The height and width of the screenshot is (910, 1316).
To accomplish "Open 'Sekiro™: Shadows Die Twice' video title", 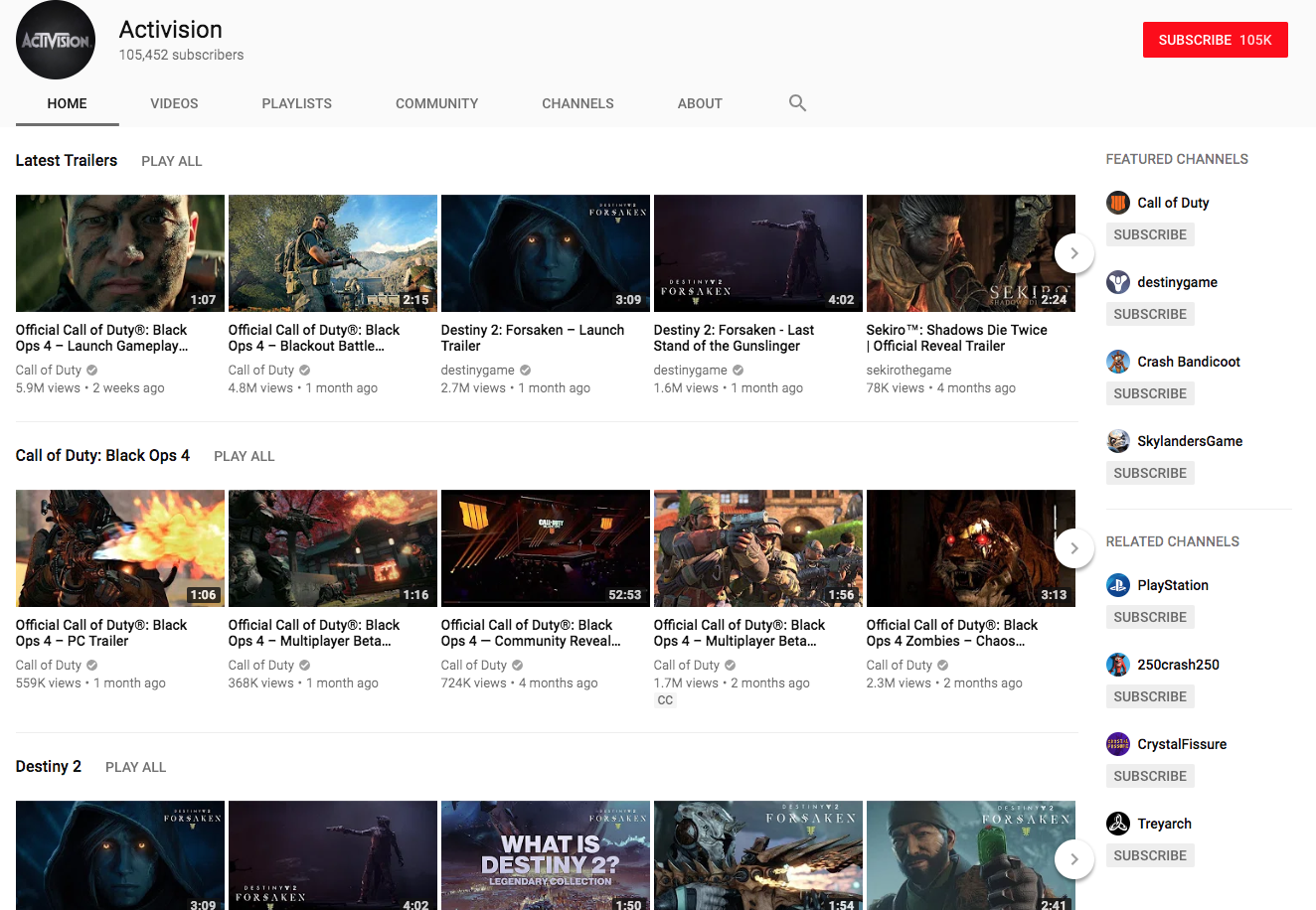I will pos(956,338).
